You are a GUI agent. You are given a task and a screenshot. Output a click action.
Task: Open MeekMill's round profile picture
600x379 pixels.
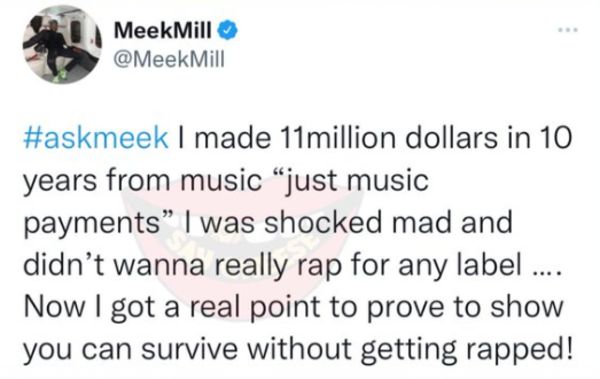62,44
